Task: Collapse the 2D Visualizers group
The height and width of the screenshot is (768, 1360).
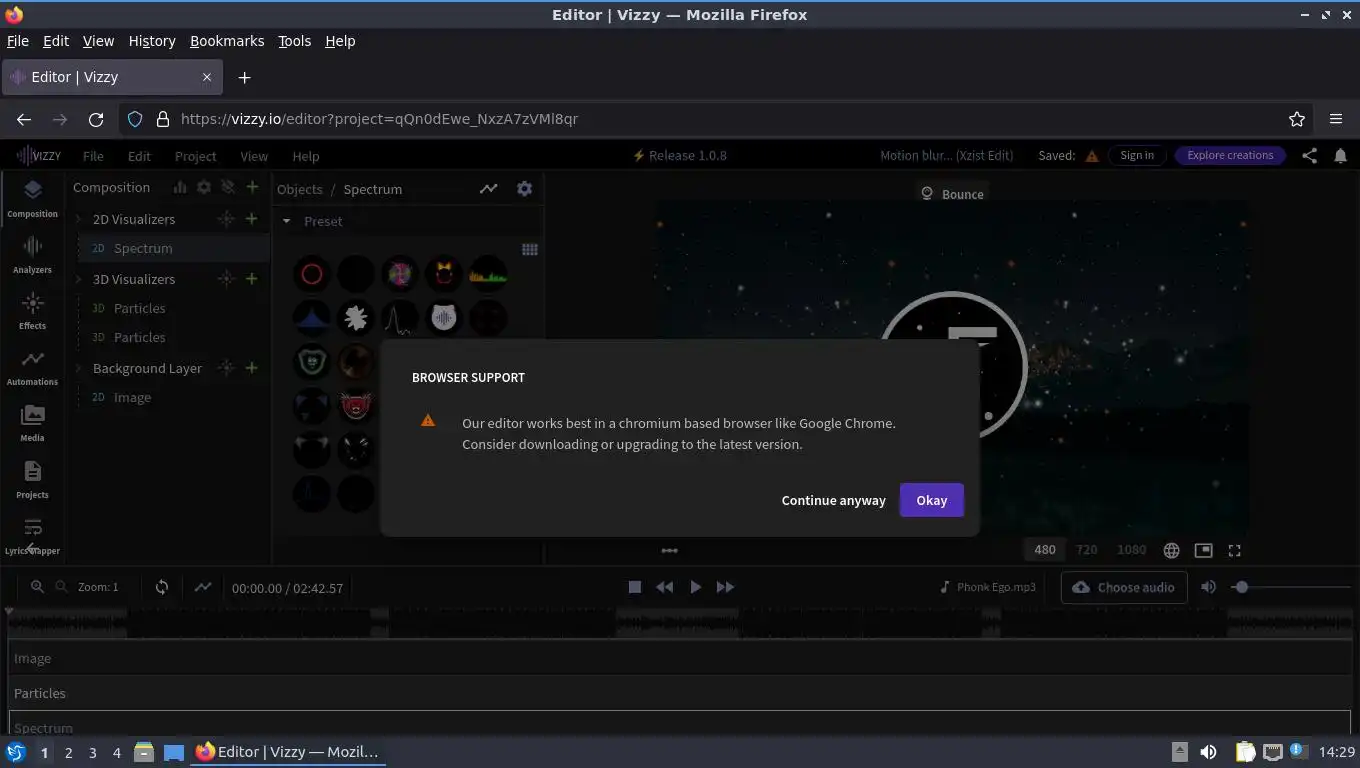Action: pyautogui.click(x=80, y=219)
